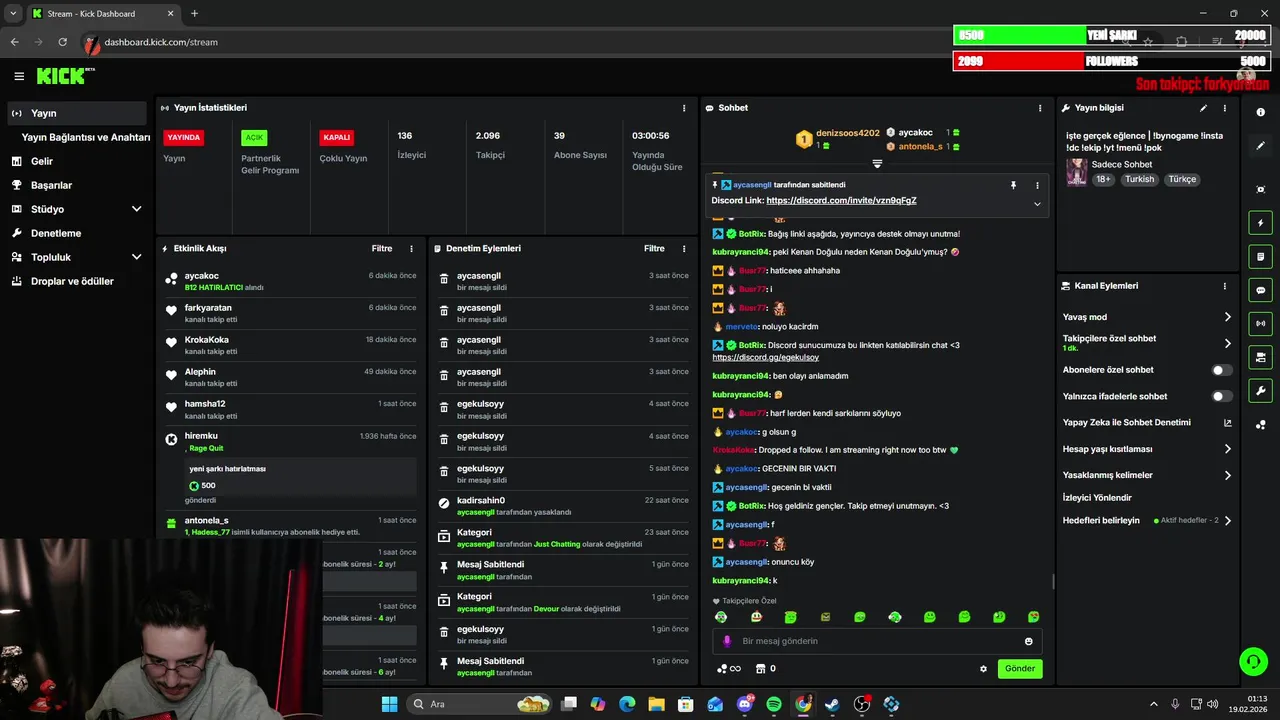Click username kubrayranci94 asking about Kenan Doğulu

pyautogui.click(x=741, y=252)
